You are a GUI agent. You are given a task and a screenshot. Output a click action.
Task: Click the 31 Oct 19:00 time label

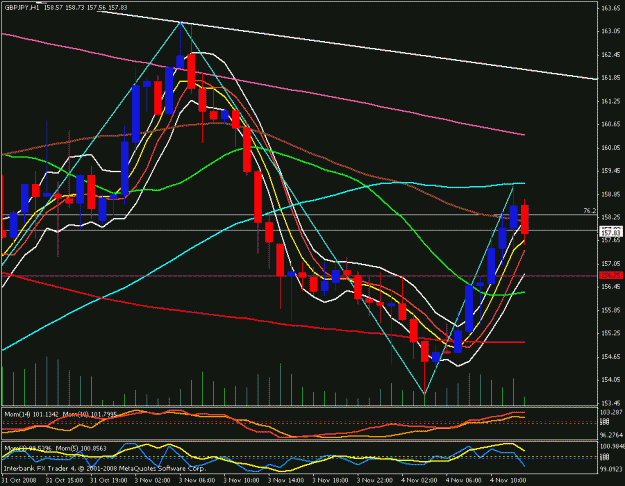(109, 480)
